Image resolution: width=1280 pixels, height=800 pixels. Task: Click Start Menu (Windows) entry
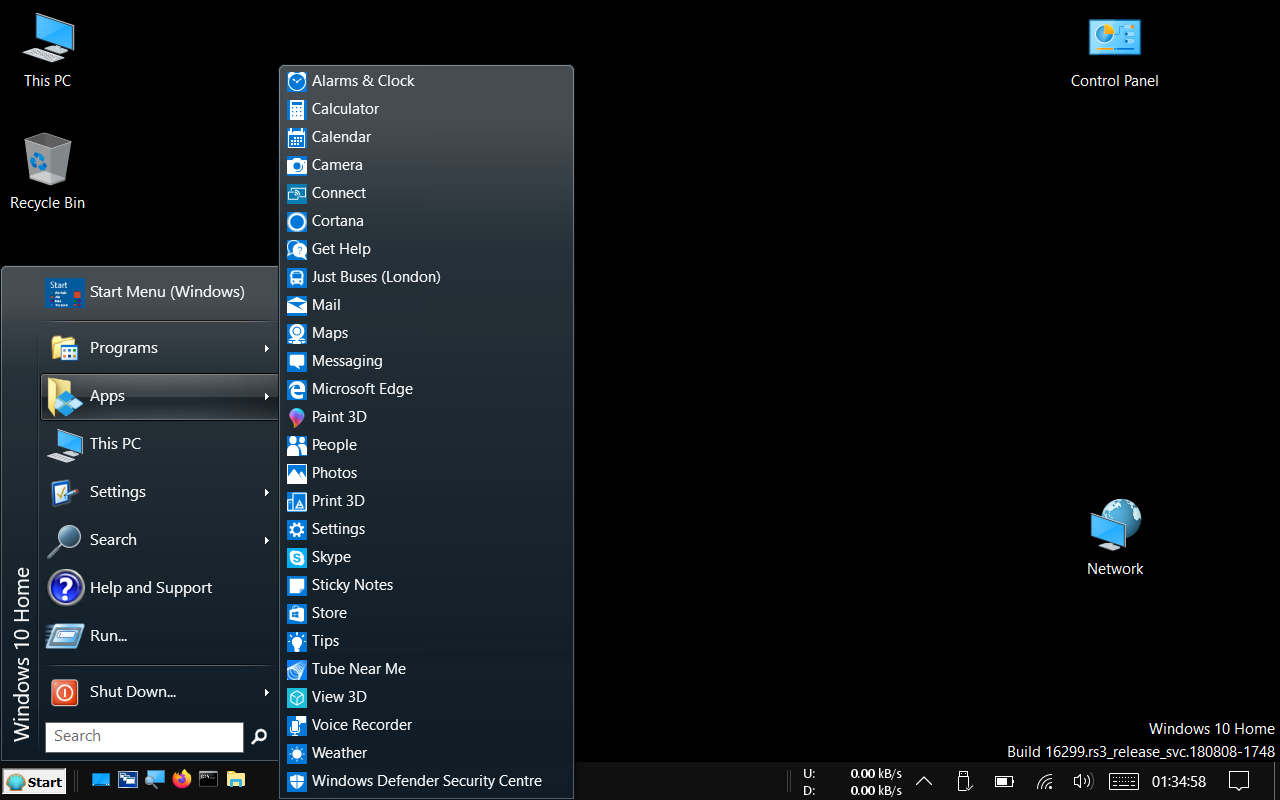click(159, 292)
